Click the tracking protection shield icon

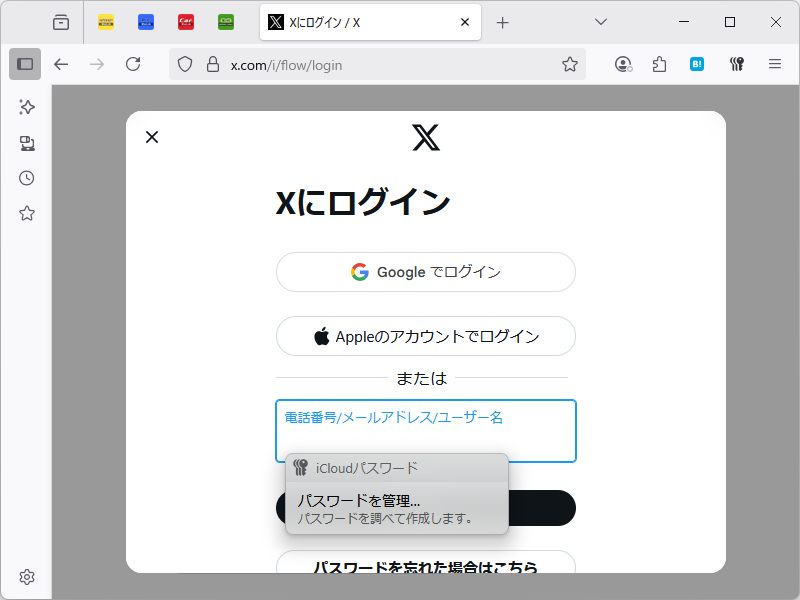pos(183,64)
